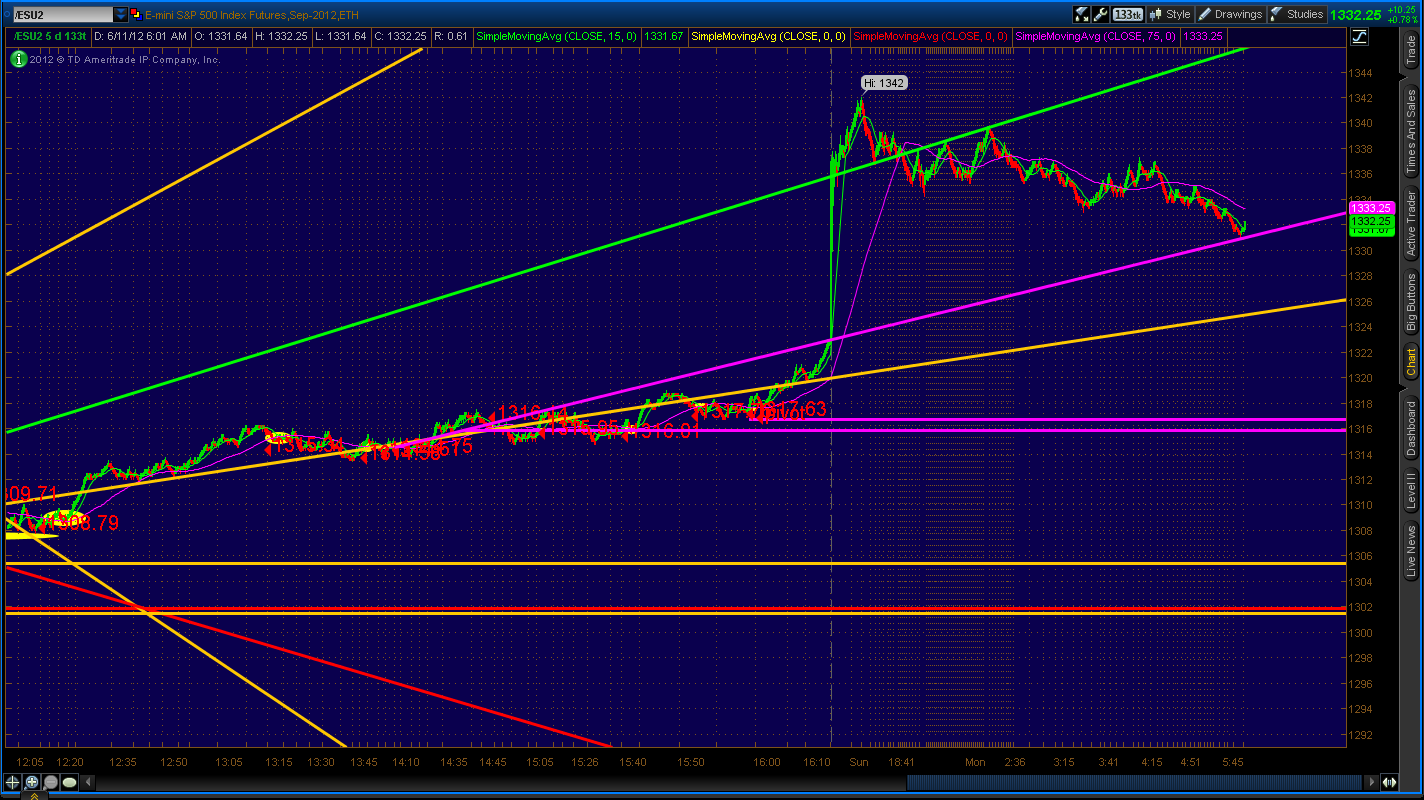The height and width of the screenshot is (800, 1424).
Task: Click SimpleMovingAvg (CLOSE, 15, 0) study label
Action: pos(558,36)
